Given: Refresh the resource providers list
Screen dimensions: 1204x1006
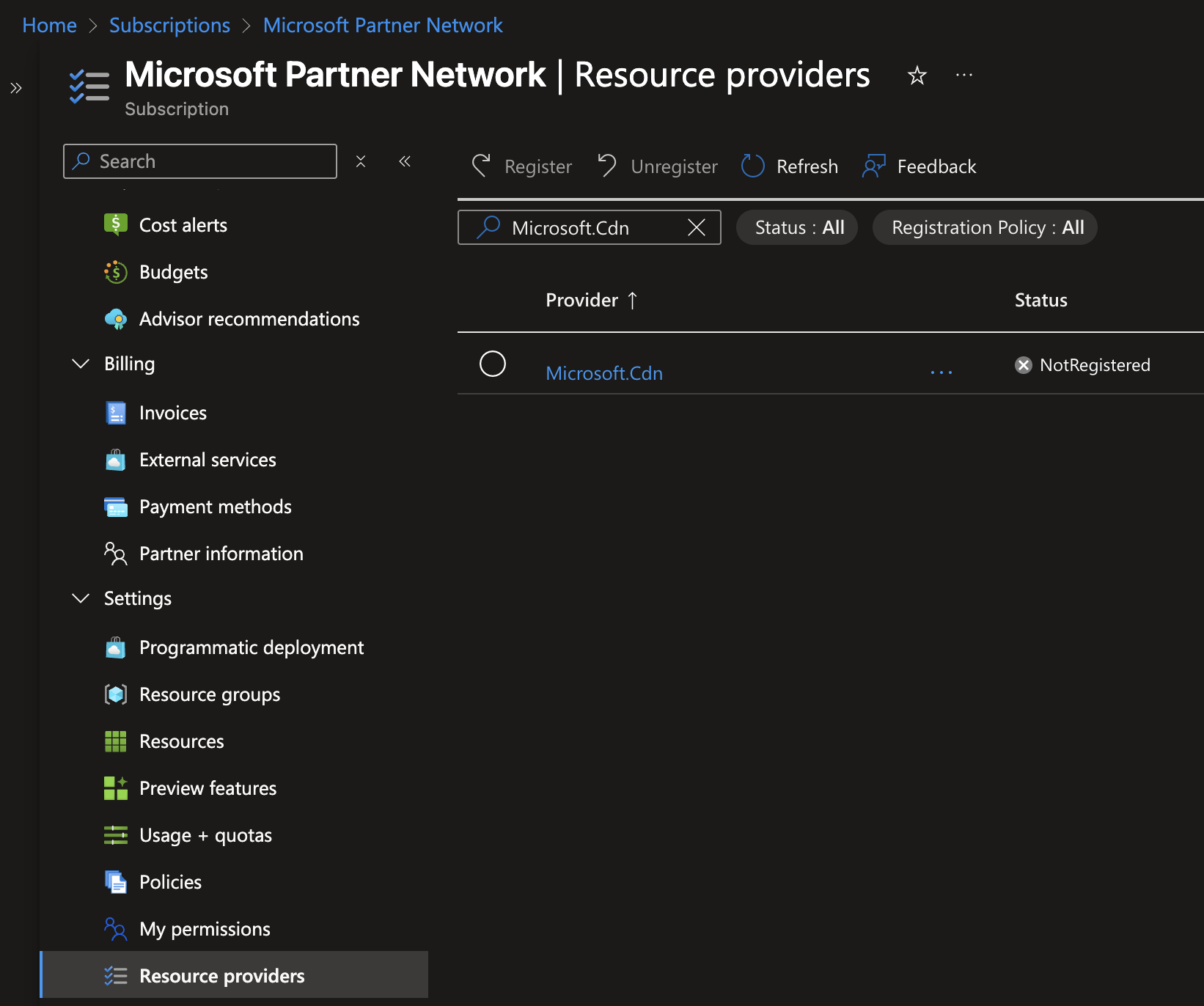Looking at the screenshot, I should (x=790, y=166).
